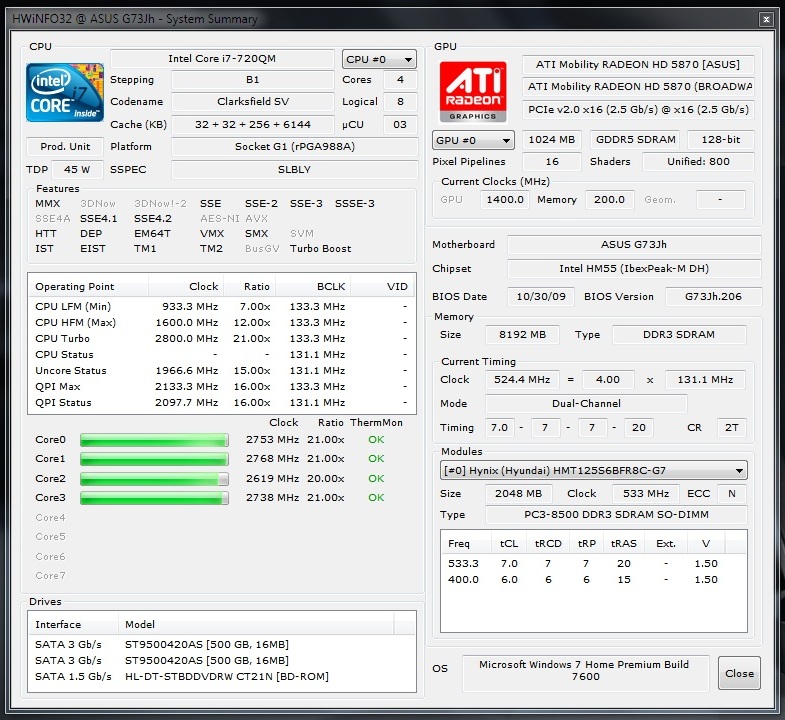Click the Turbo Boost feature label
785x720 pixels.
[x=320, y=249]
